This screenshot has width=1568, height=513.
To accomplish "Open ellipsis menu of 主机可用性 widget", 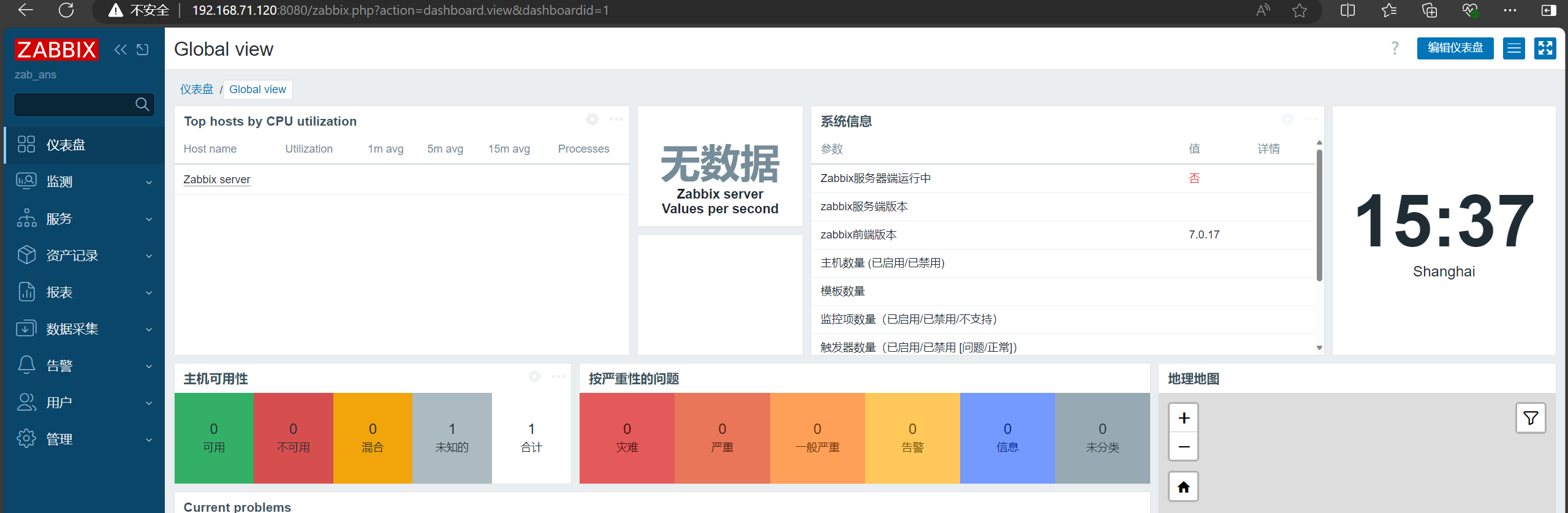I will coord(558,376).
